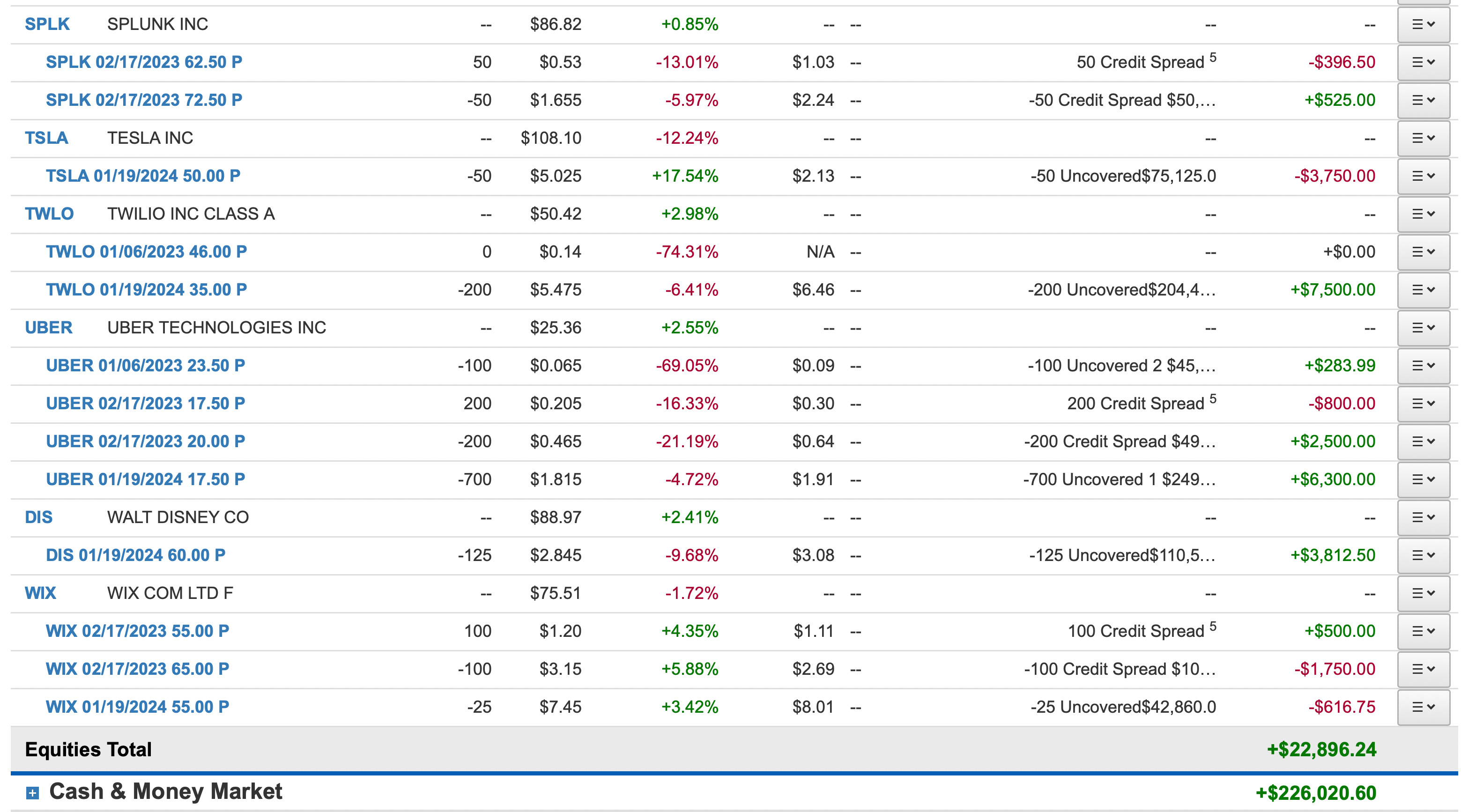The width and height of the screenshot is (1461, 812).
Task: Open the DIS ticker link
Action: (38, 517)
